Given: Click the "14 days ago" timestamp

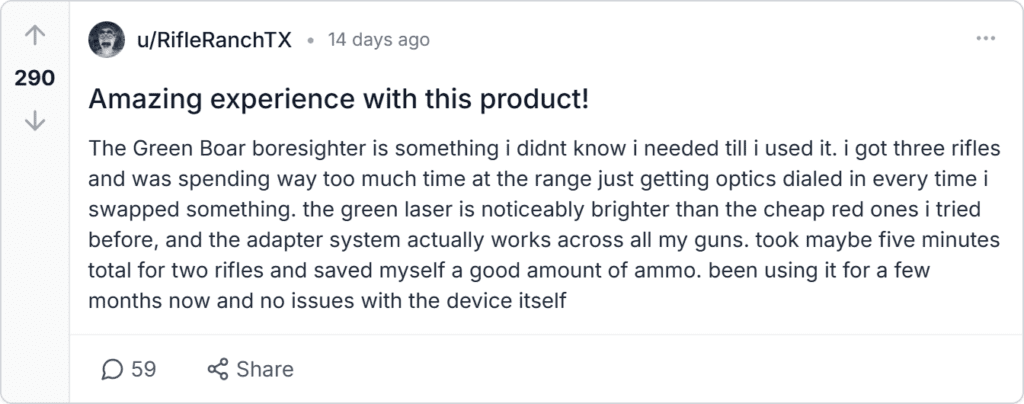Looking at the screenshot, I should pyautogui.click(x=379, y=40).
